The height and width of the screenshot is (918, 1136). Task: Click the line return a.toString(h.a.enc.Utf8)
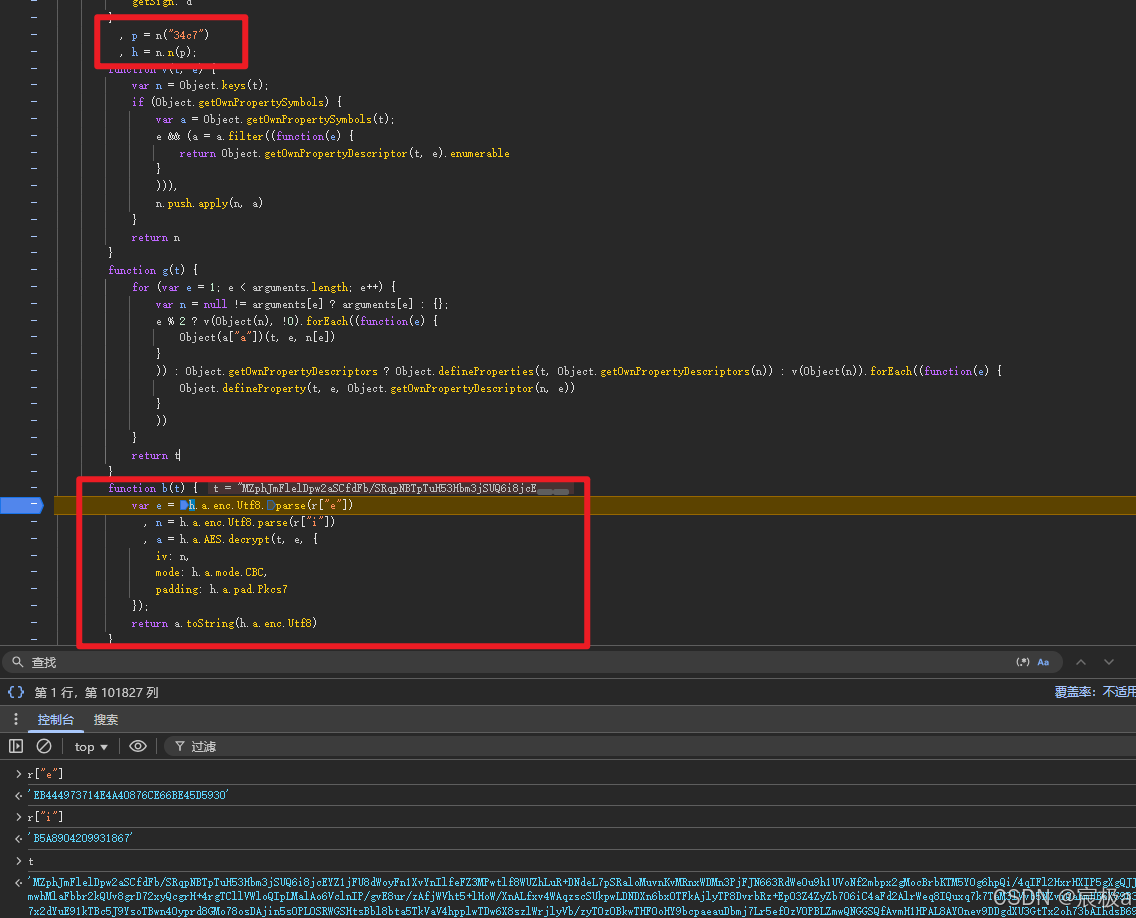(x=224, y=623)
